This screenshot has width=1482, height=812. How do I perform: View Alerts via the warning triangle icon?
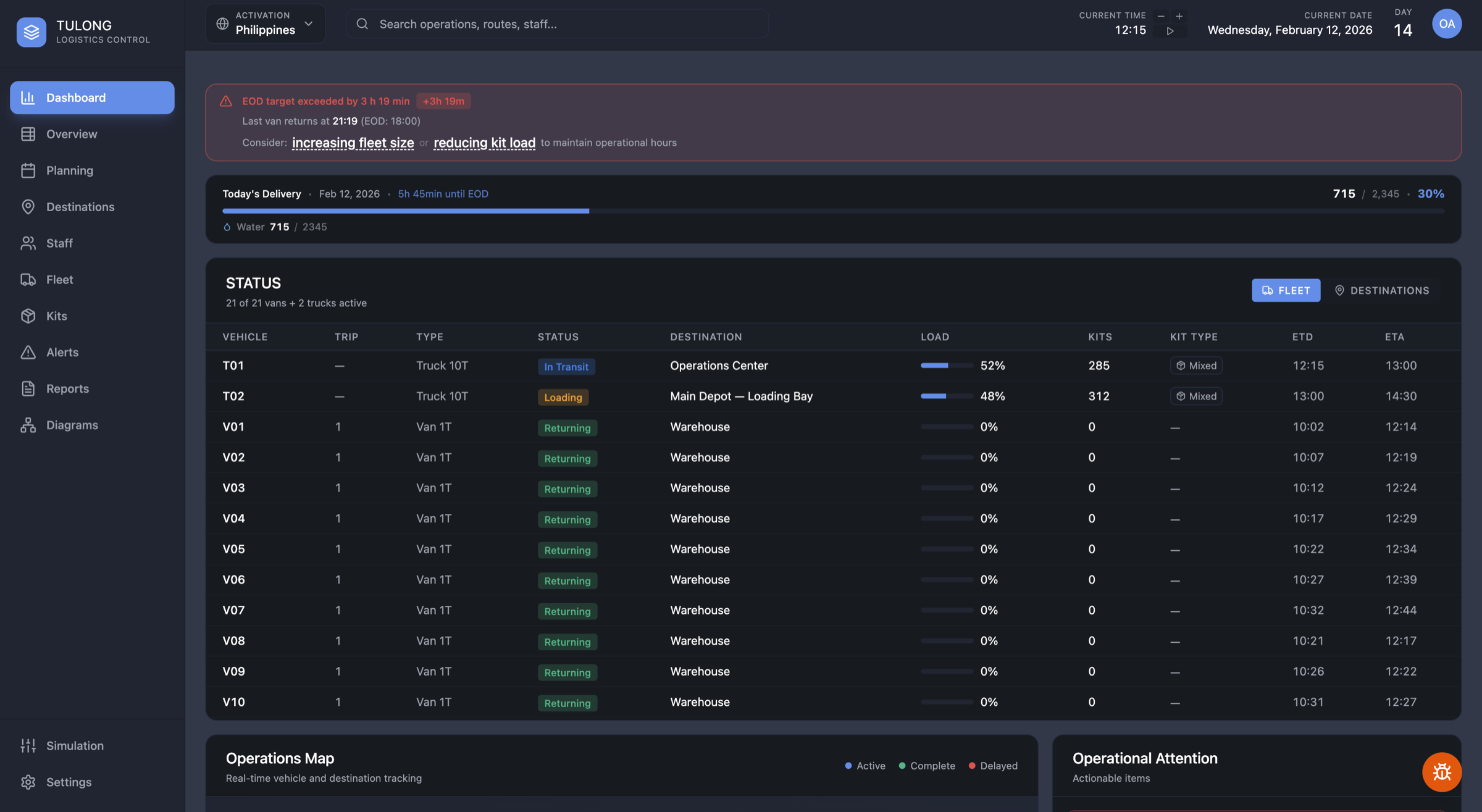28,352
